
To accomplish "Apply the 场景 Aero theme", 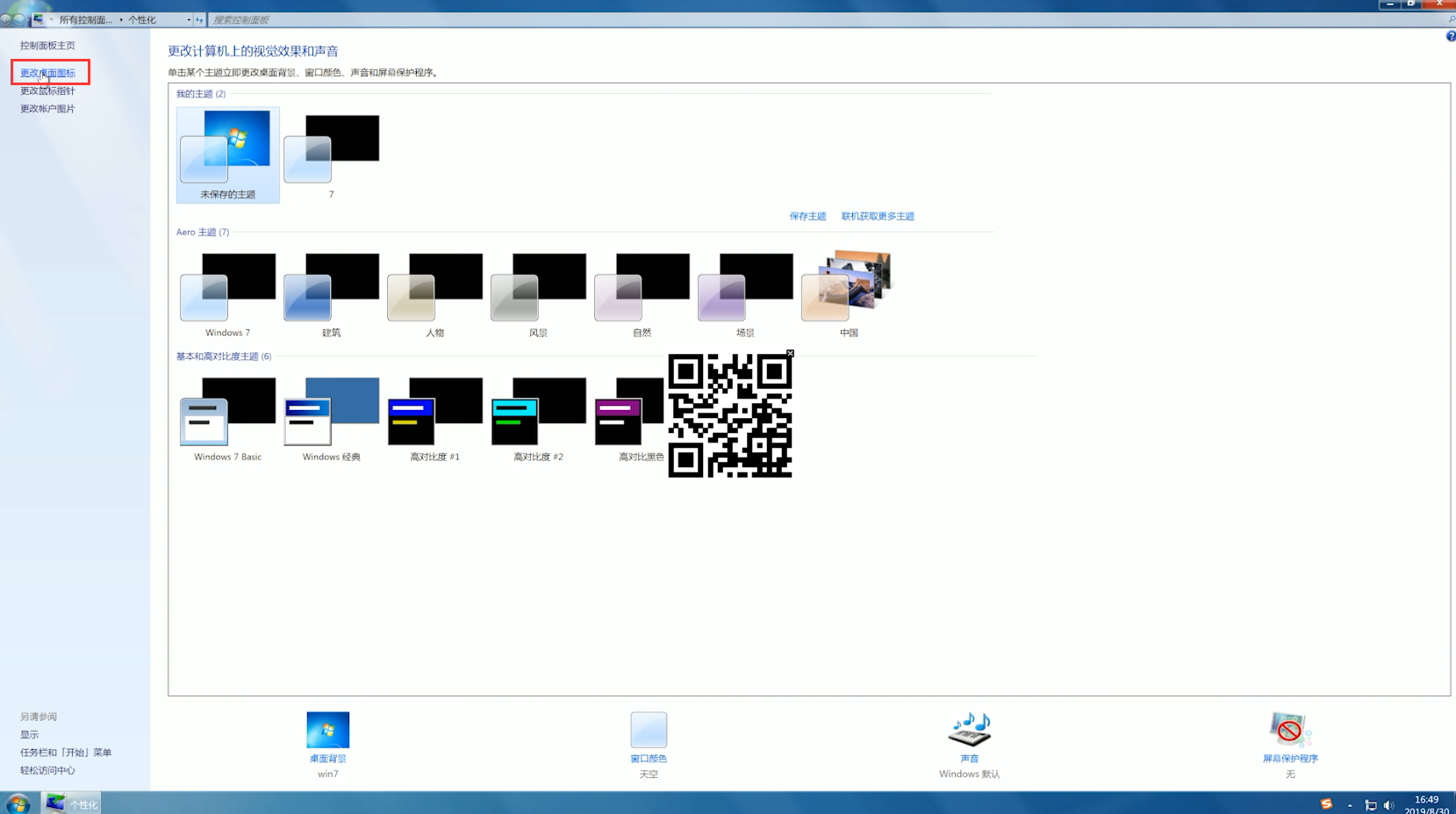I will coord(746,294).
